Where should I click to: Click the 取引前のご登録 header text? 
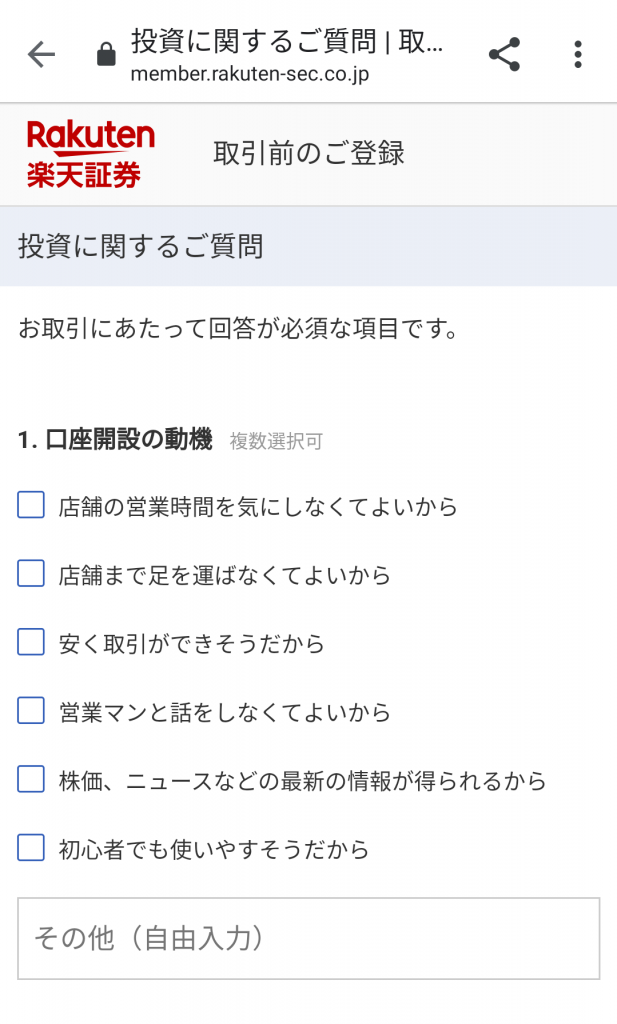308,154
